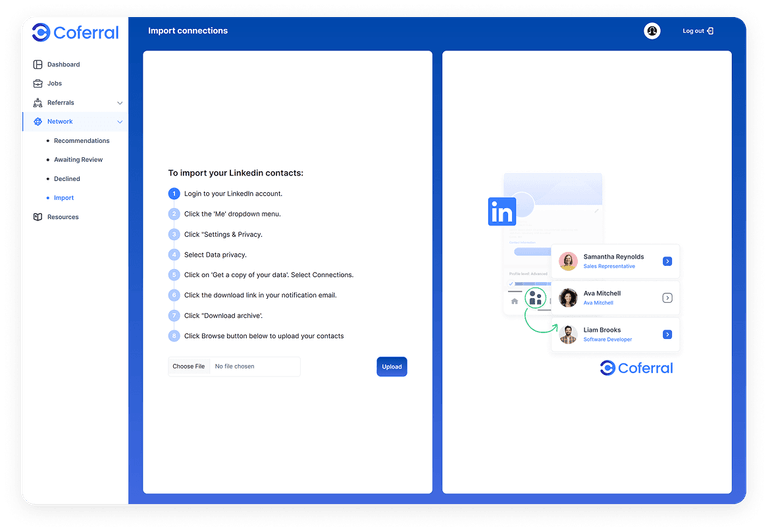The height and width of the screenshot is (531, 768).
Task: Click the circled people icon in the illustration
Action: tap(535, 298)
